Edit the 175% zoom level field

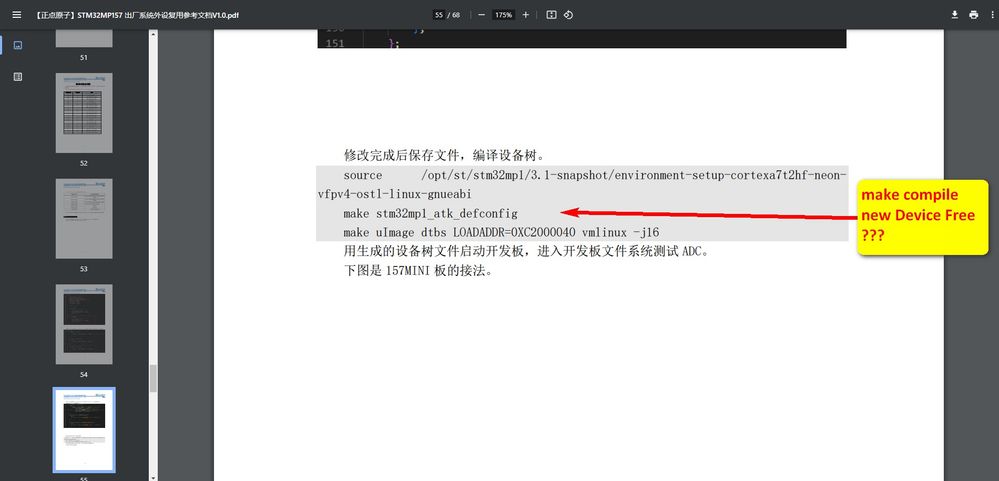(503, 15)
